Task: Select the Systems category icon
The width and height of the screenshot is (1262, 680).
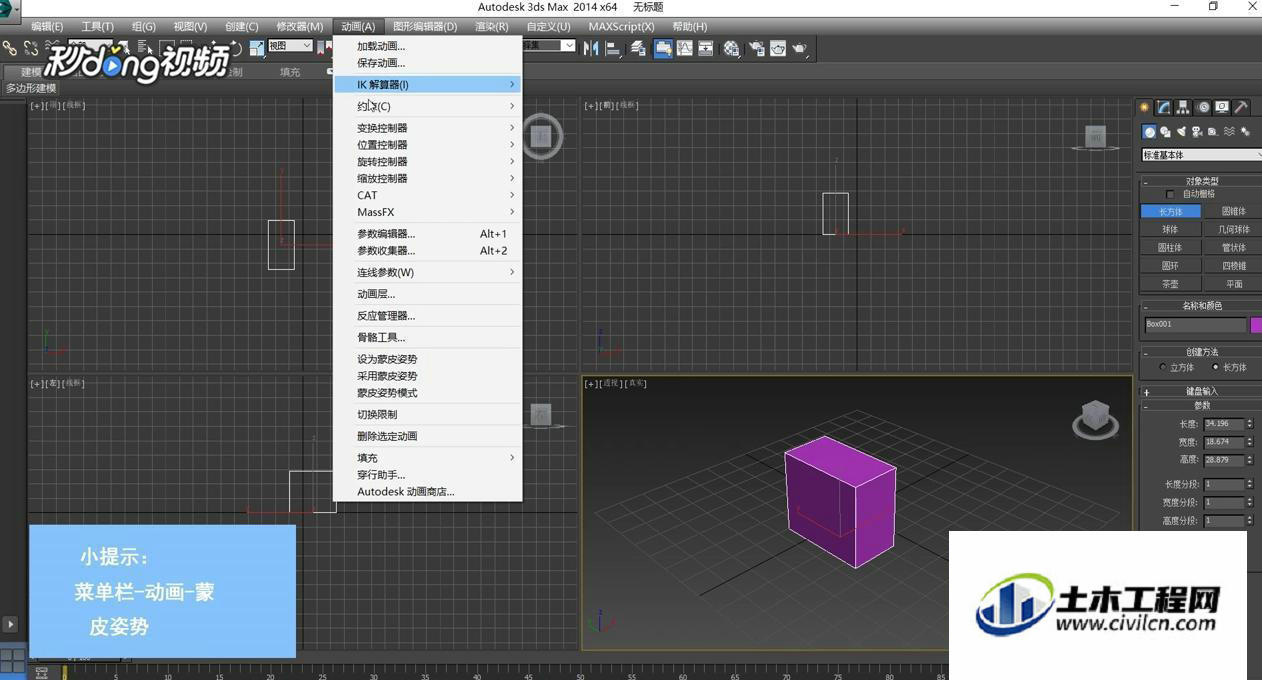Action: 1245,132
